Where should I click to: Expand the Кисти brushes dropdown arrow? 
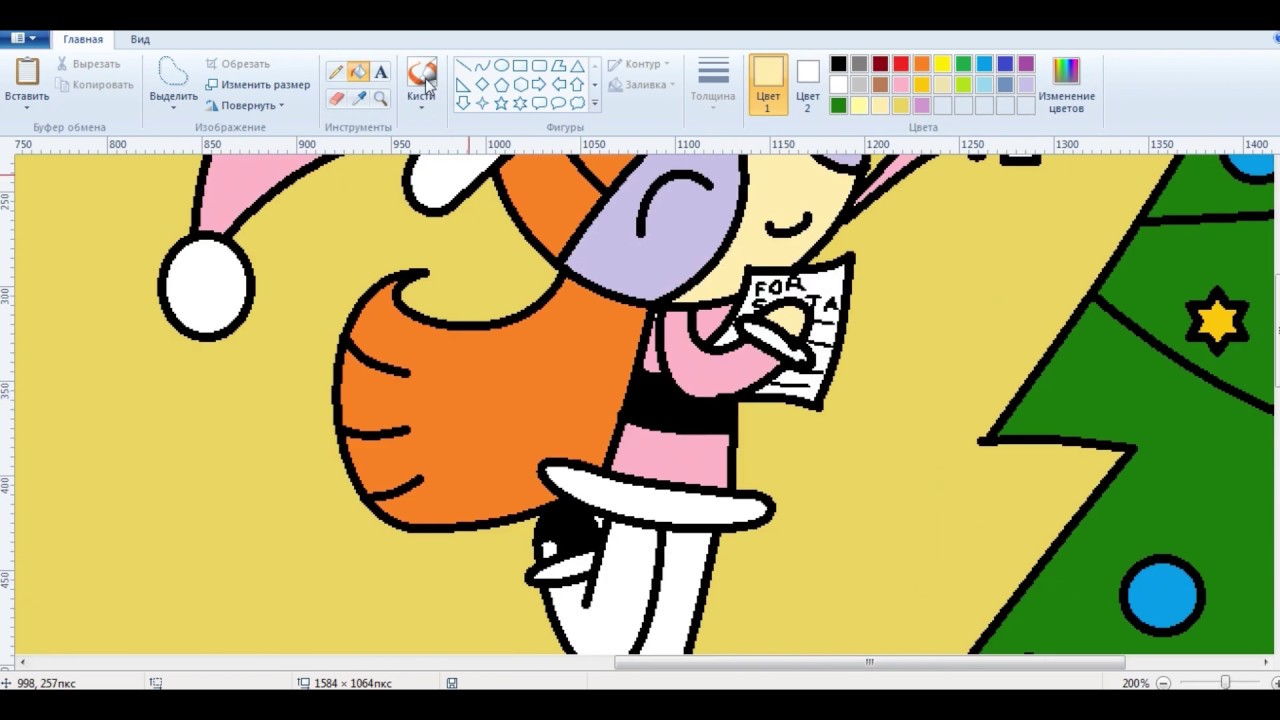421,107
